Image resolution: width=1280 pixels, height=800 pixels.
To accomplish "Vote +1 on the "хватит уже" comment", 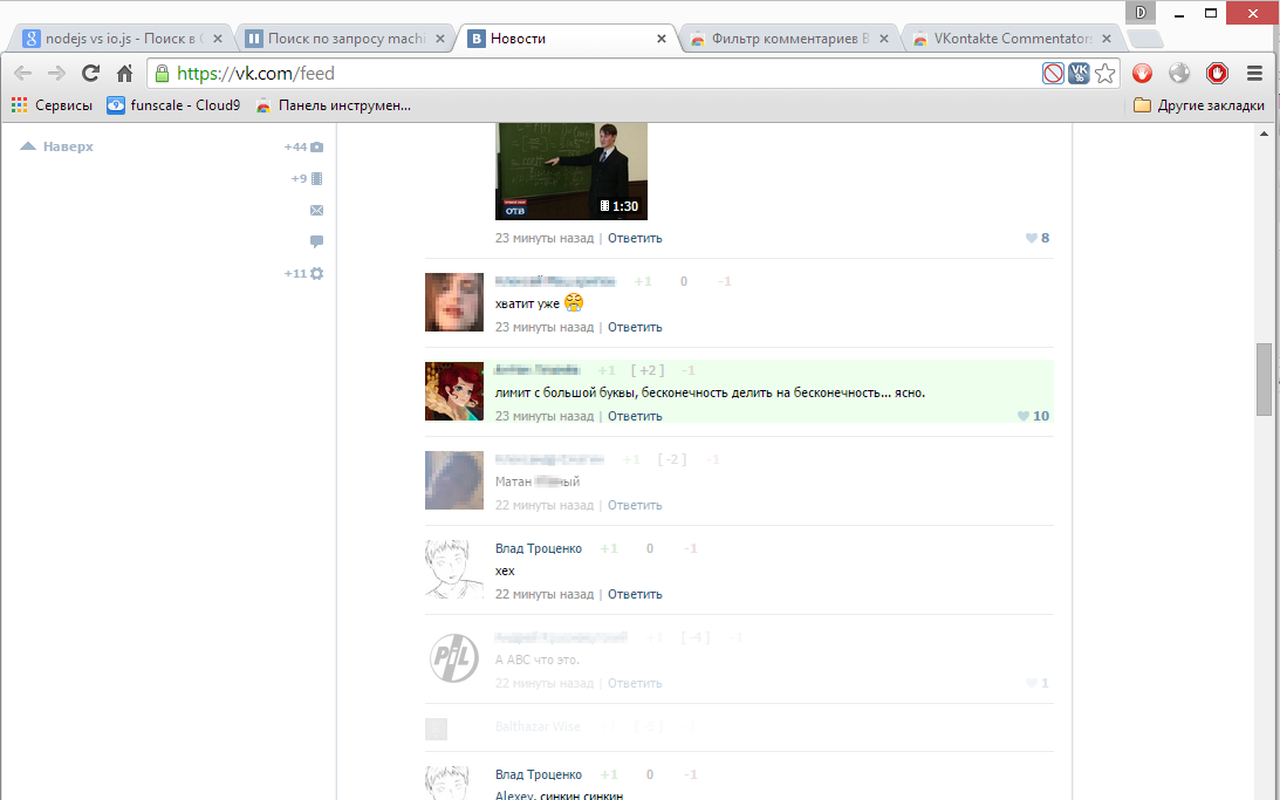I will (642, 282).
